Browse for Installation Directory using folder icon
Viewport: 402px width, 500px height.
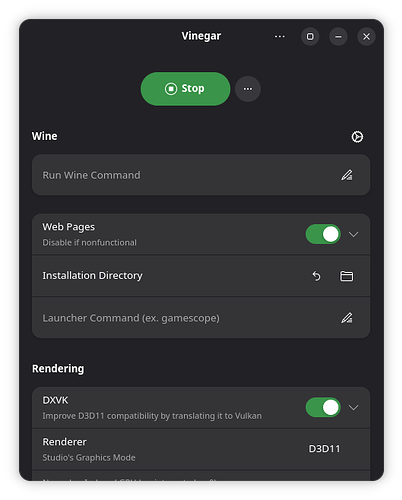click(346, 276)
